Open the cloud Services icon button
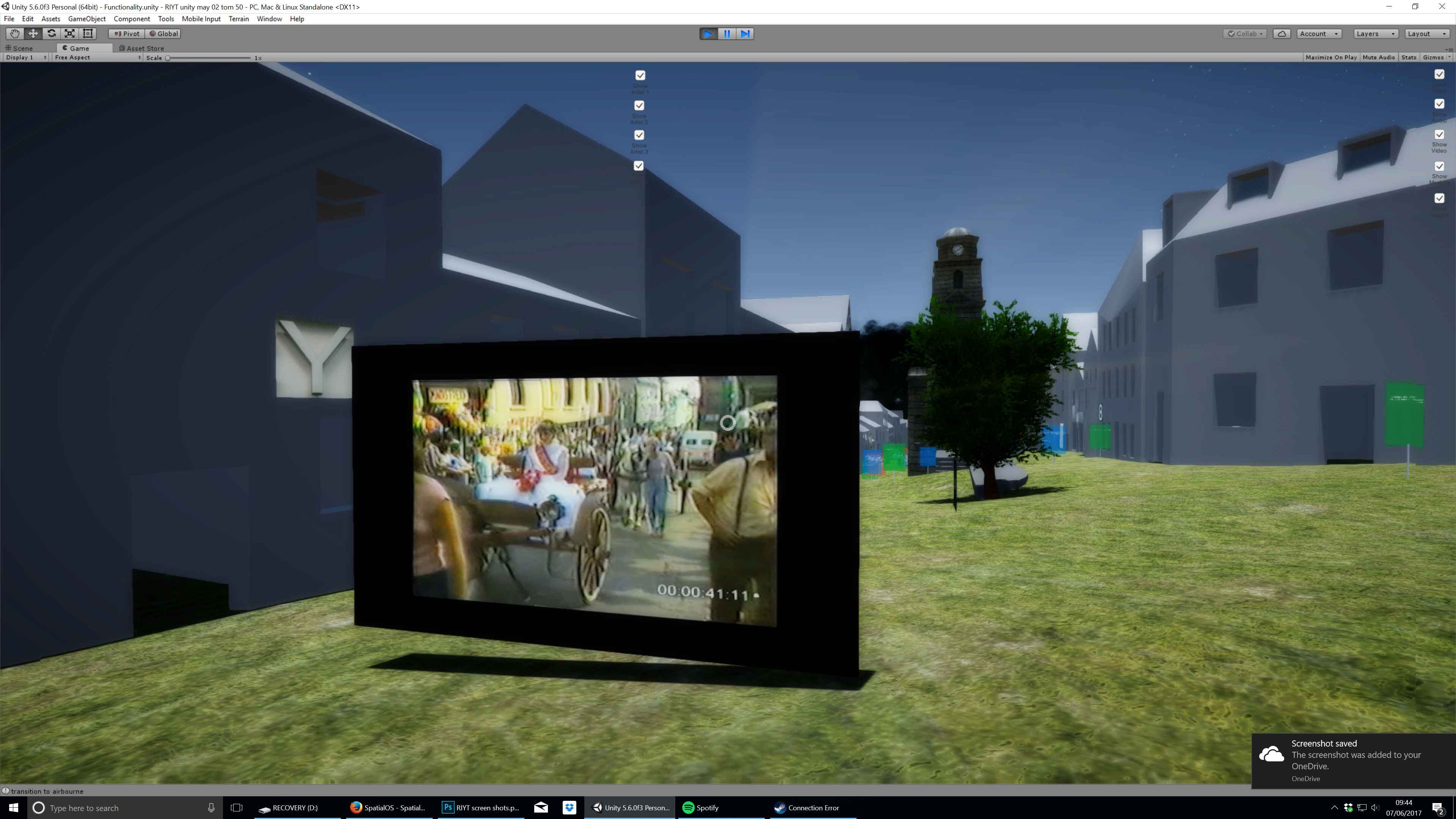The image size is (1456, 819). (x=1282, y=34)
